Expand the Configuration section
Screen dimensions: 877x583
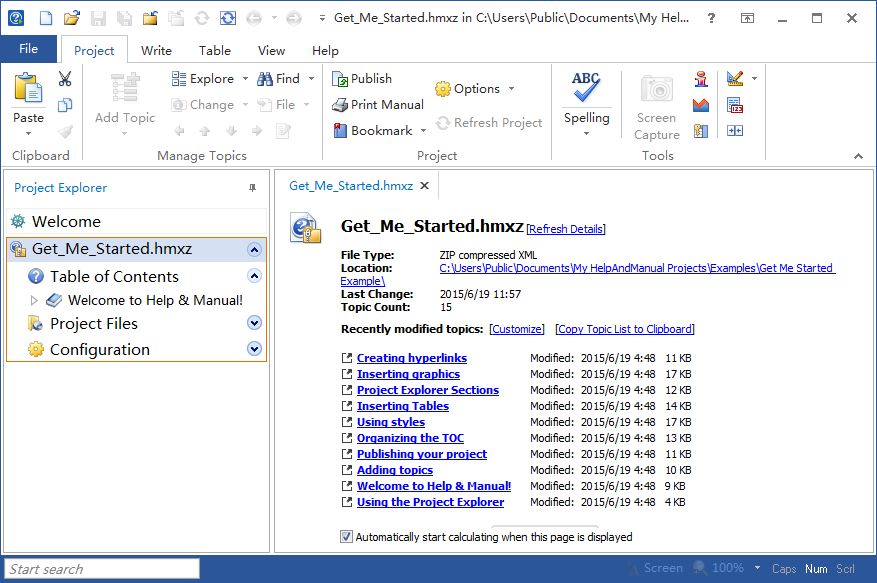[x=254, y=349]
